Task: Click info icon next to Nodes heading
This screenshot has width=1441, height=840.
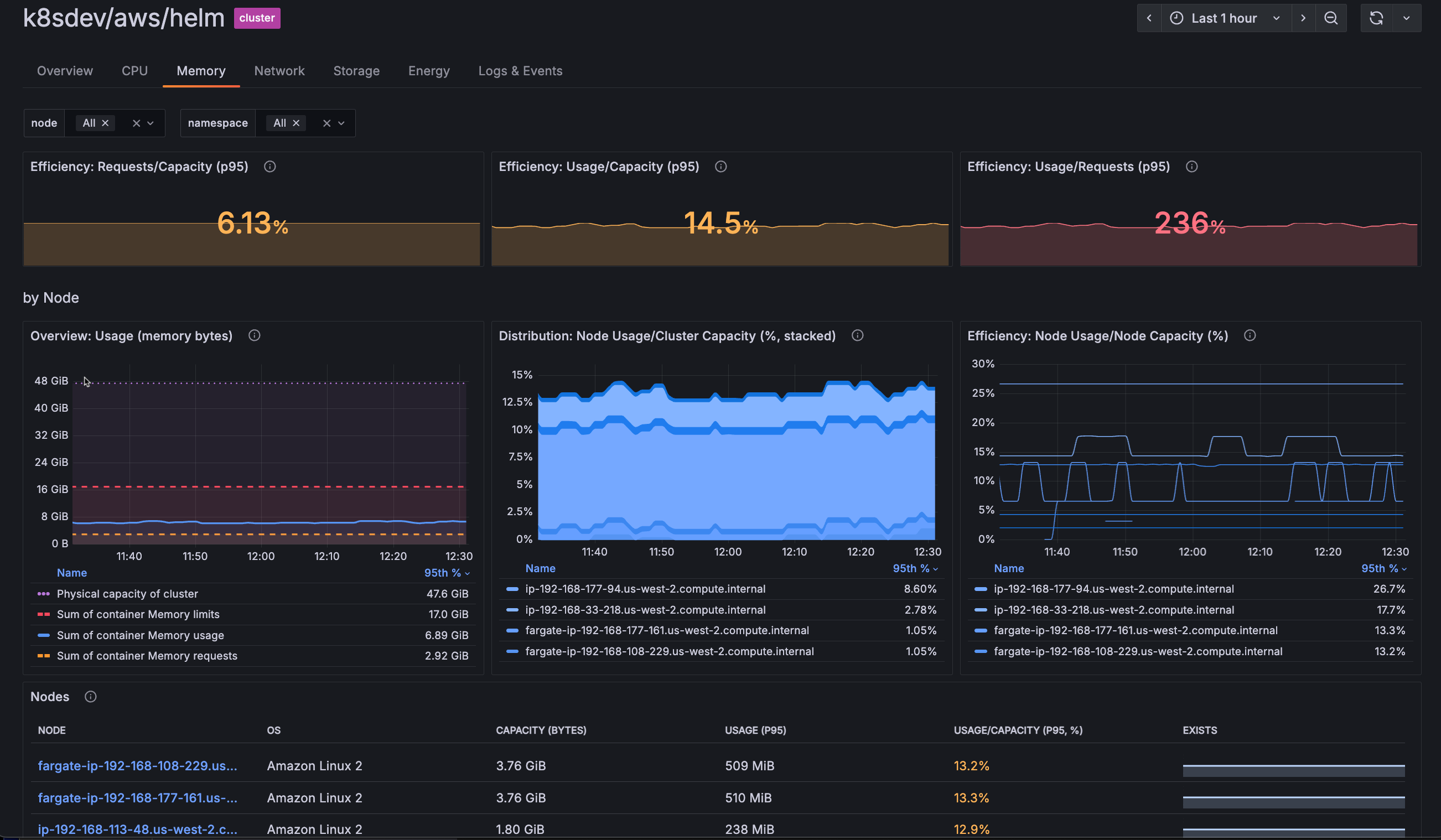Action: [90, 697]
